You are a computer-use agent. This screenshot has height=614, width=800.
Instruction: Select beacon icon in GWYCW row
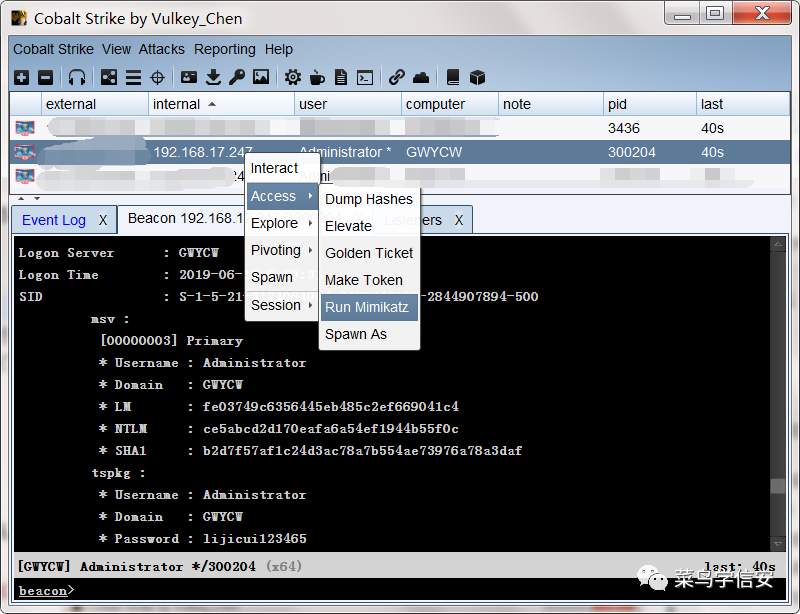tap(25, 152)
